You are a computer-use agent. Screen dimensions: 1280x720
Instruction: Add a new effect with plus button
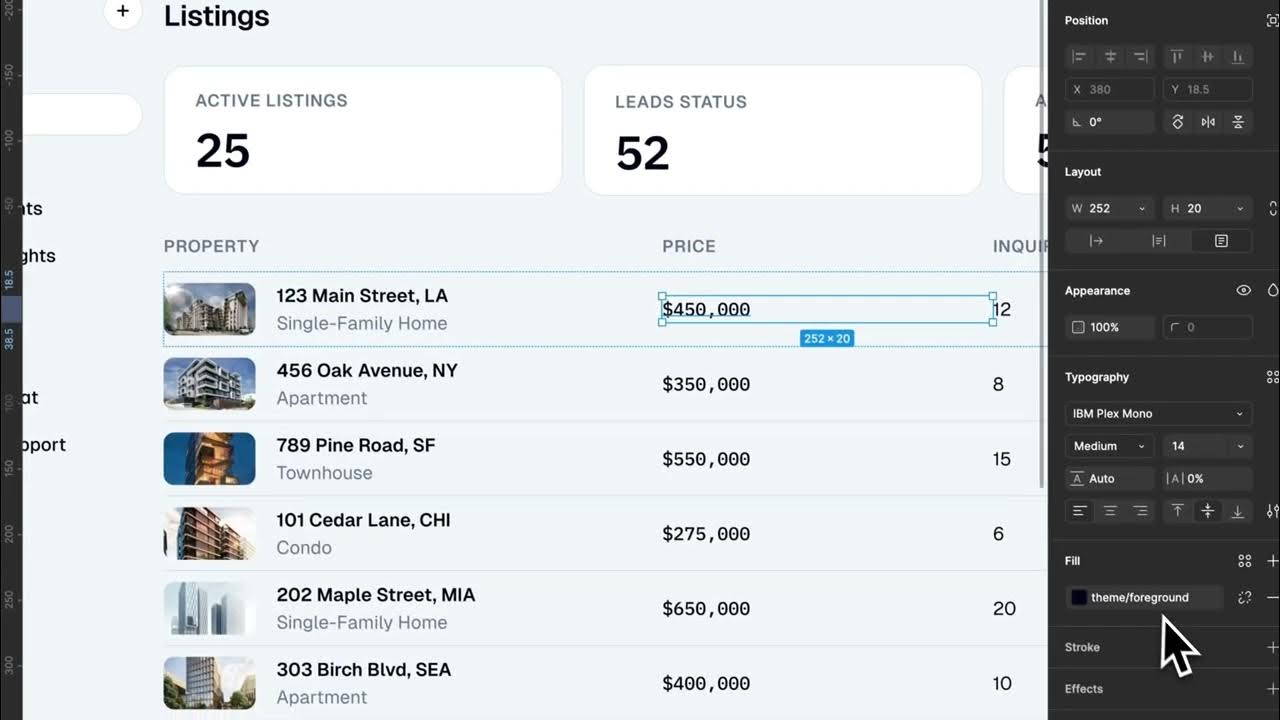click(1272, 689)
